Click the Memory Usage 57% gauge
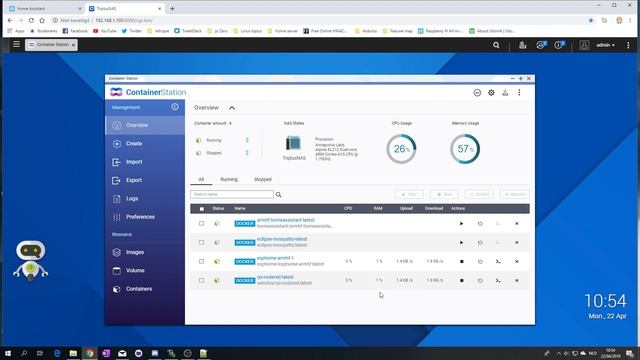The image size is (640, 360). tap(465, 149)
